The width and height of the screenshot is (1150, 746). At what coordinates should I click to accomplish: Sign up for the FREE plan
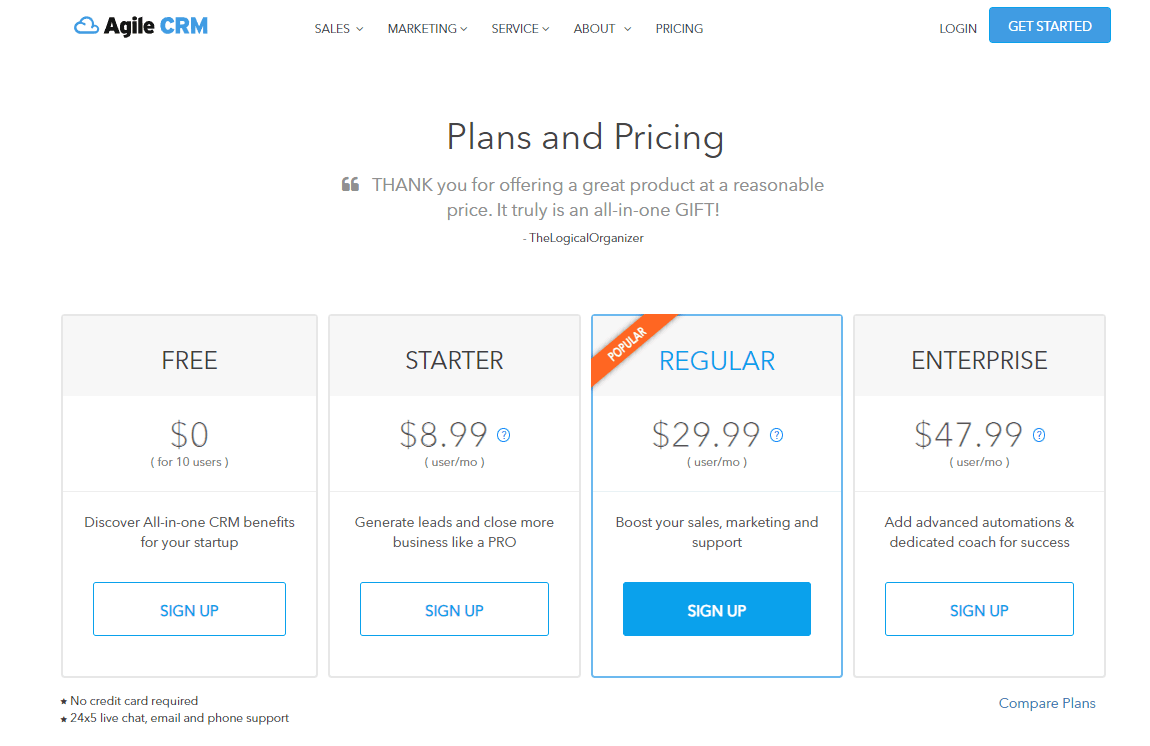(x=189, y=609)
